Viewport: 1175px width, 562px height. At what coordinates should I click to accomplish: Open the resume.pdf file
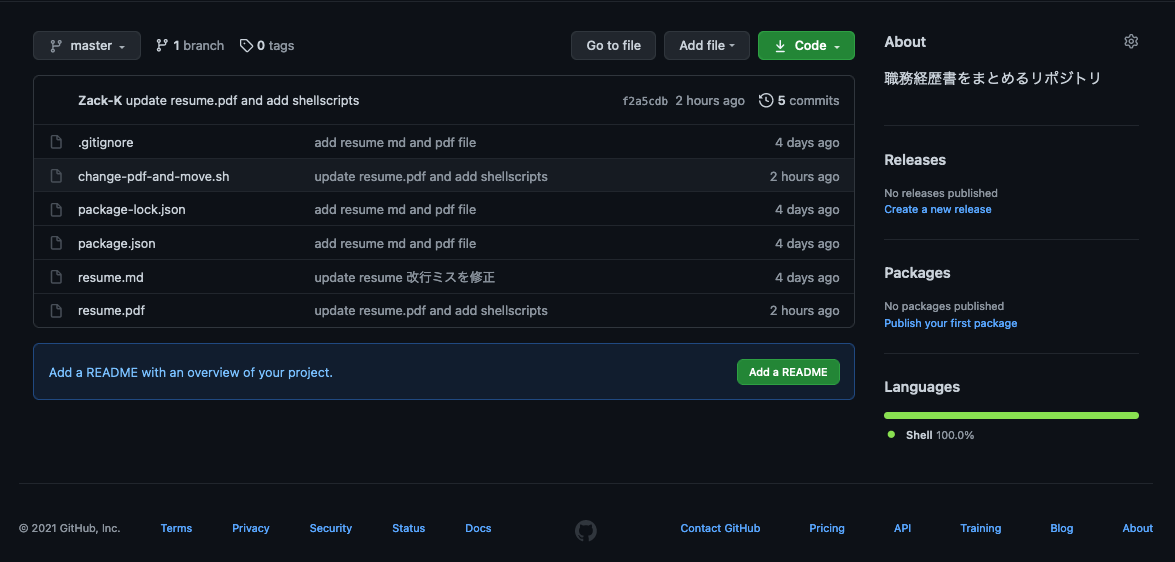pyautogui.click(x=111, y=310)
